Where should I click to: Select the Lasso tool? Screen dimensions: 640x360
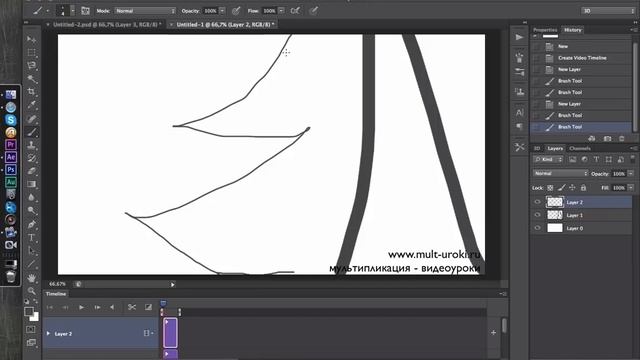31,66
